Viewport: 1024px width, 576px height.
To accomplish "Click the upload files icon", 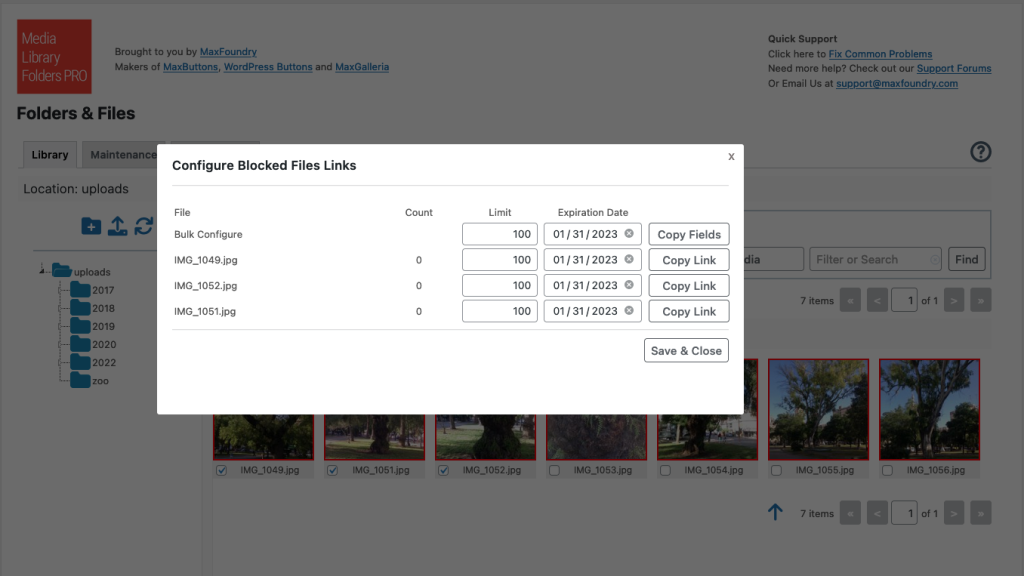I will [117, 226].
